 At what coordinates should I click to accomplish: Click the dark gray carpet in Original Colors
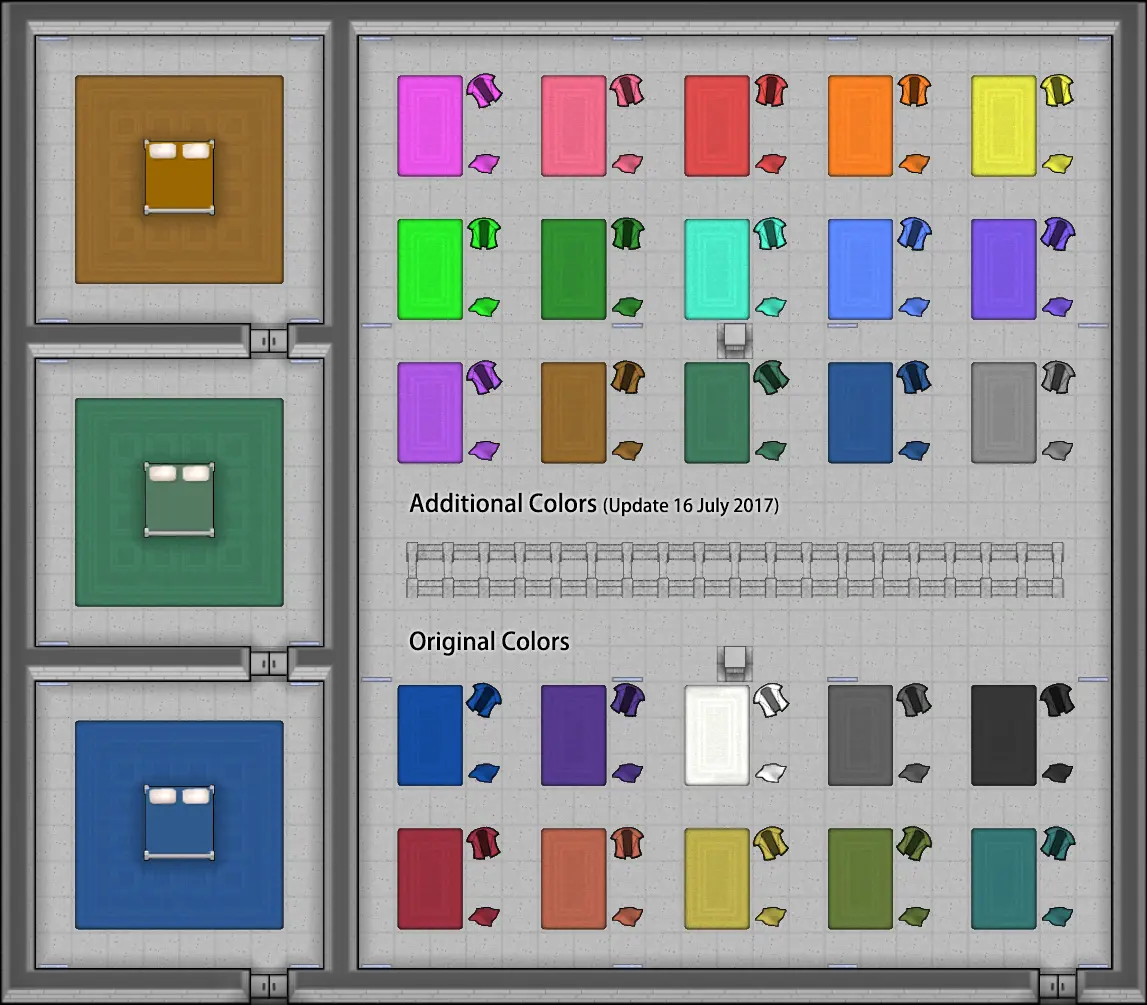(x=860, y=735)
